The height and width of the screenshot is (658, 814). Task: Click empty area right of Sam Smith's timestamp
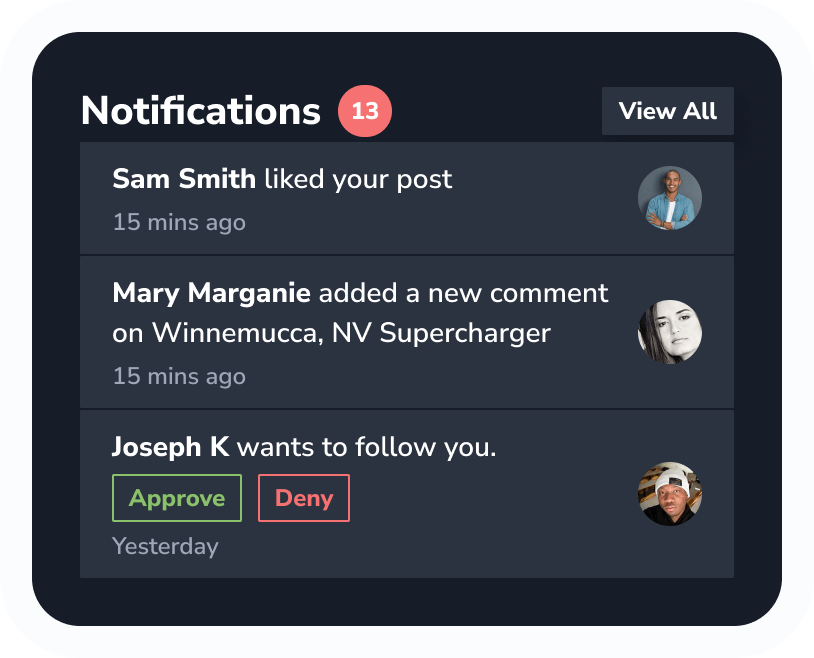pyautogui.click(x=430, y=222)
